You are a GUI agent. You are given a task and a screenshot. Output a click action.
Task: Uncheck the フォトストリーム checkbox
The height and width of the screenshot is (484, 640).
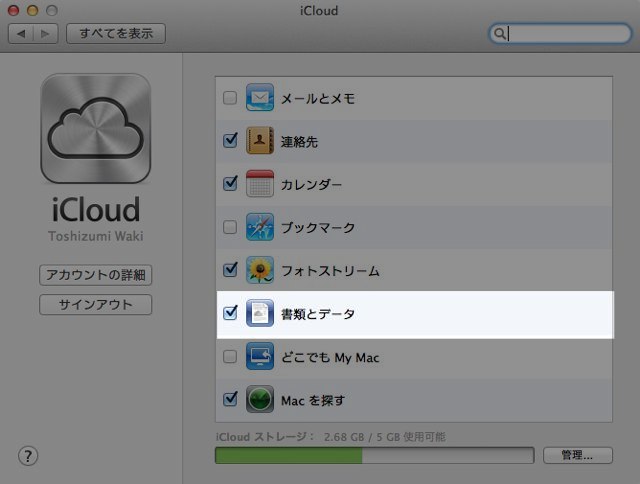230,270
